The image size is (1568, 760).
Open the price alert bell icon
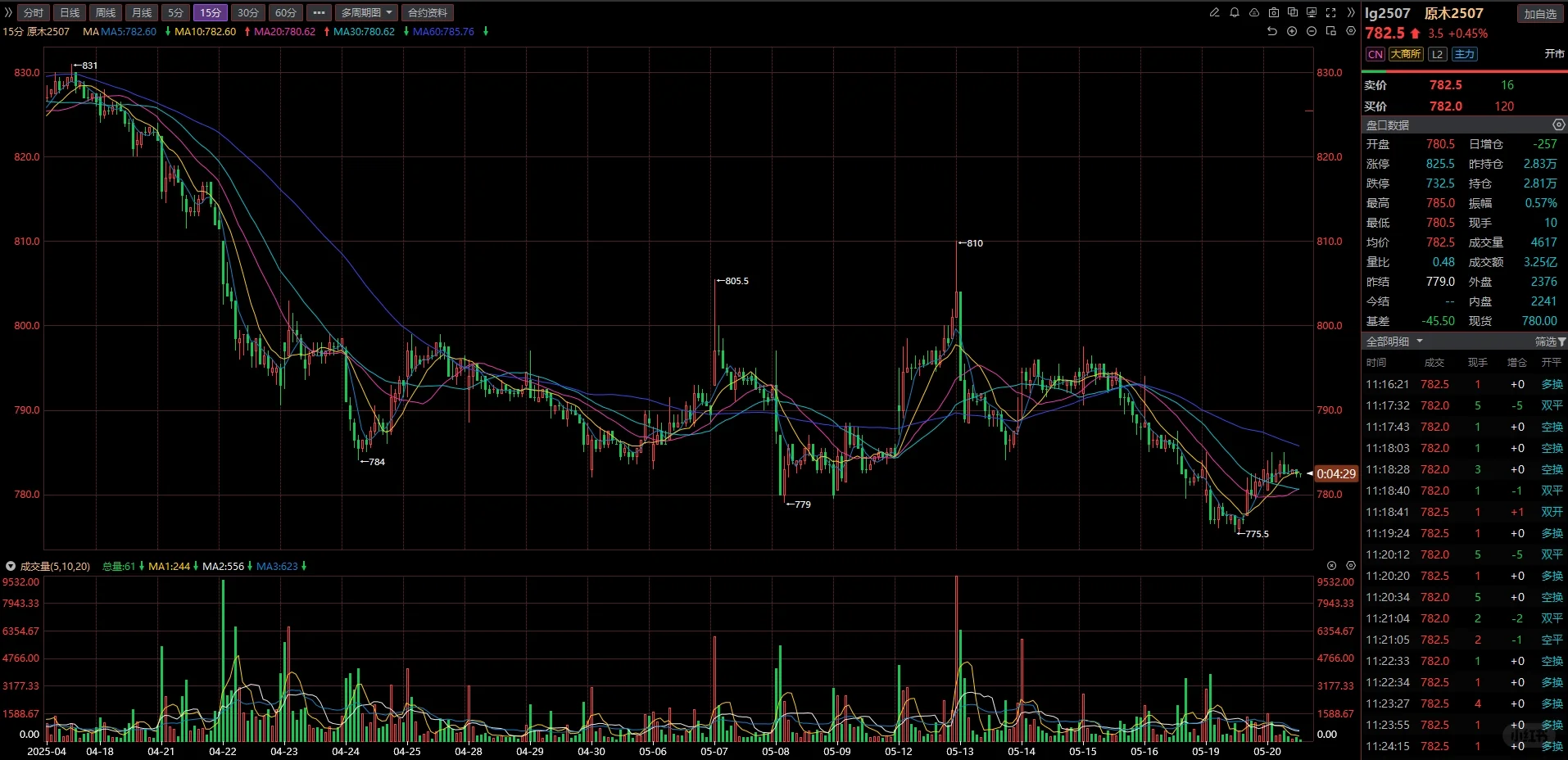1235,12
